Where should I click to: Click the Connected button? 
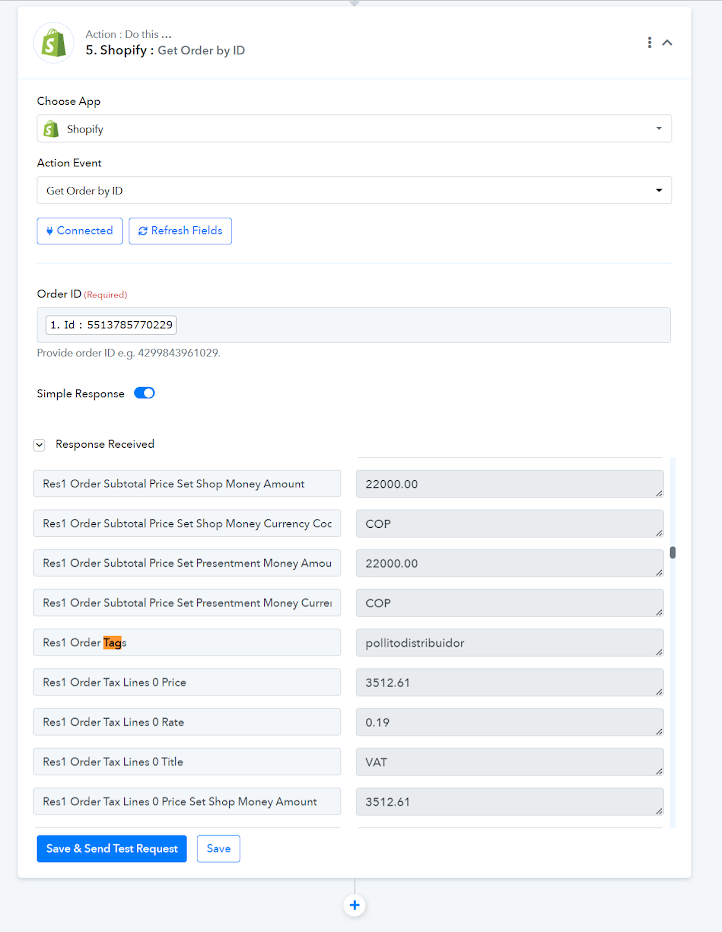(x=80, y=231)
